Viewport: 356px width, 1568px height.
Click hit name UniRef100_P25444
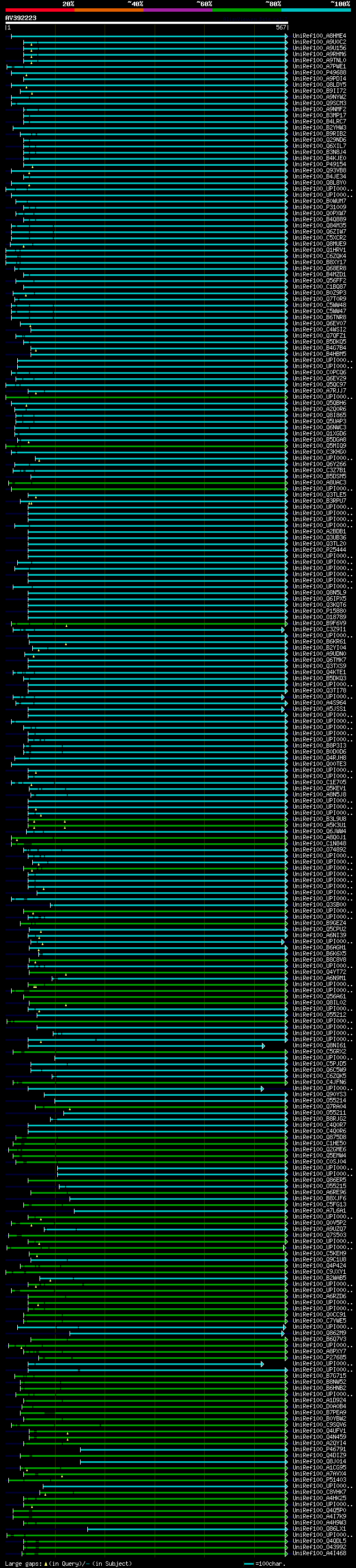(x=319, y=550)
